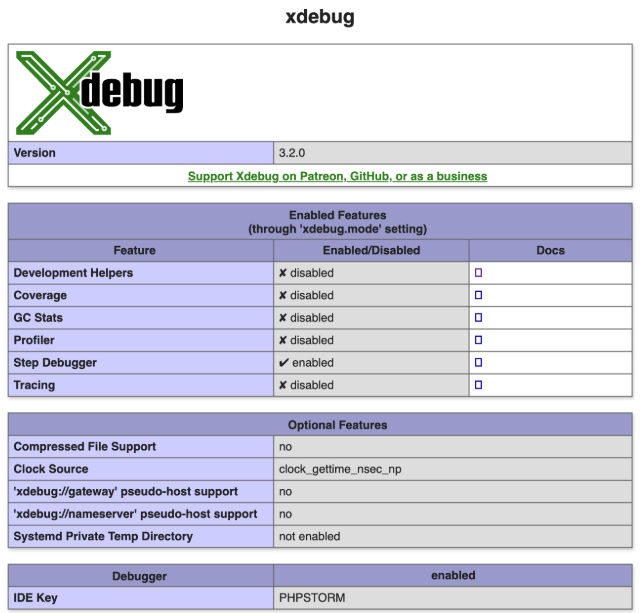
Task: Click the Development Helpers disabled status
Action: click(x=306, y=273)
